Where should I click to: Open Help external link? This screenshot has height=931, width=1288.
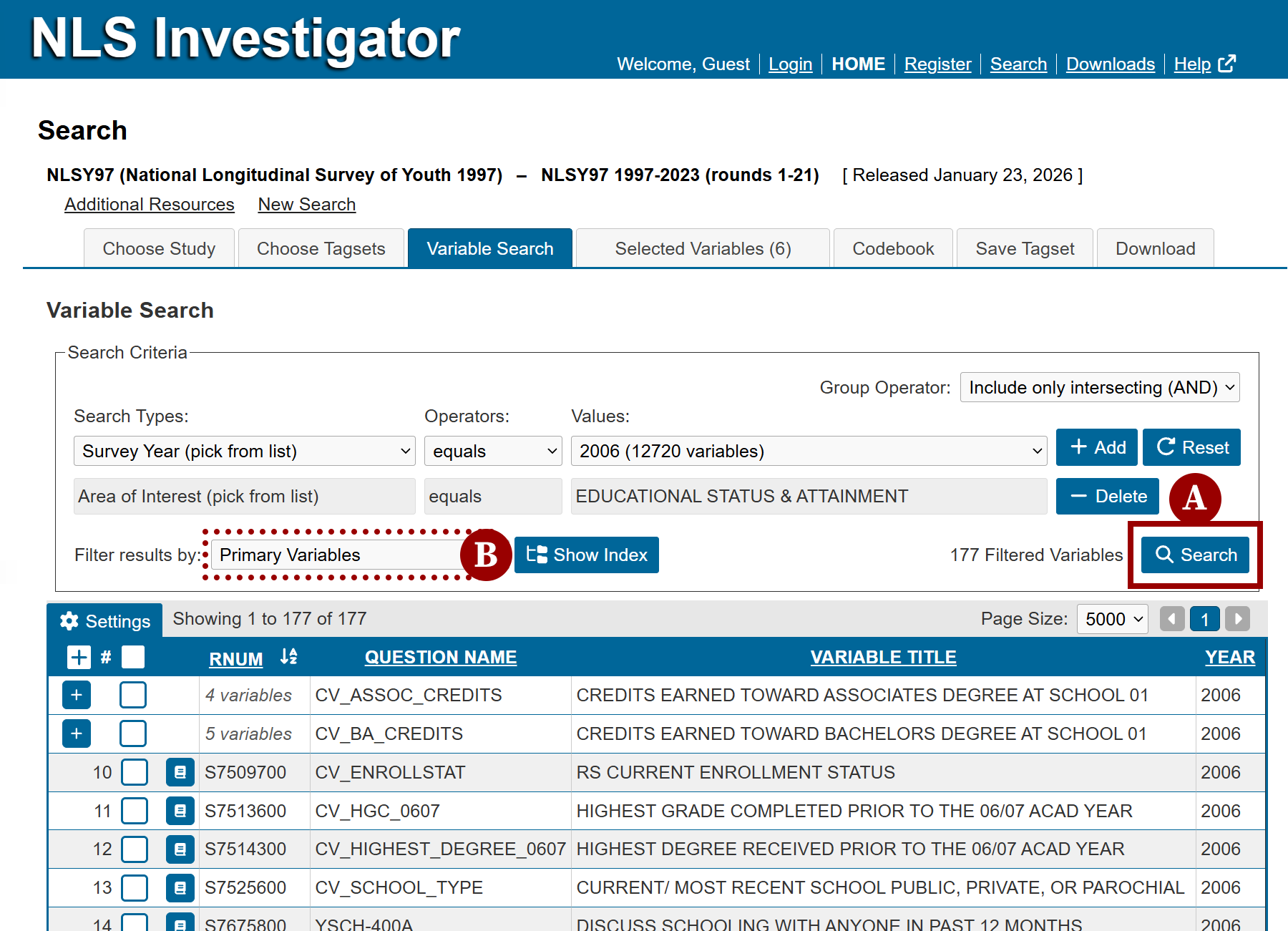(1204, 64)
